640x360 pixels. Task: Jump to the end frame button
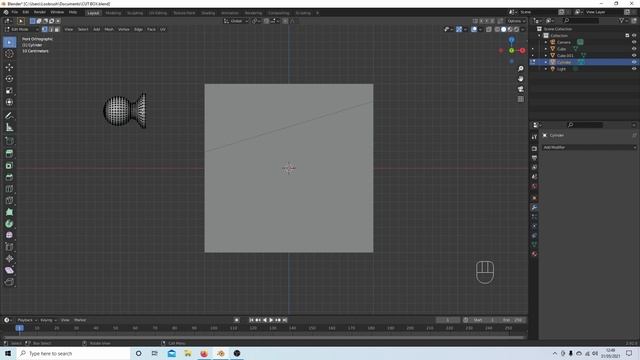(x=285, y=320)
